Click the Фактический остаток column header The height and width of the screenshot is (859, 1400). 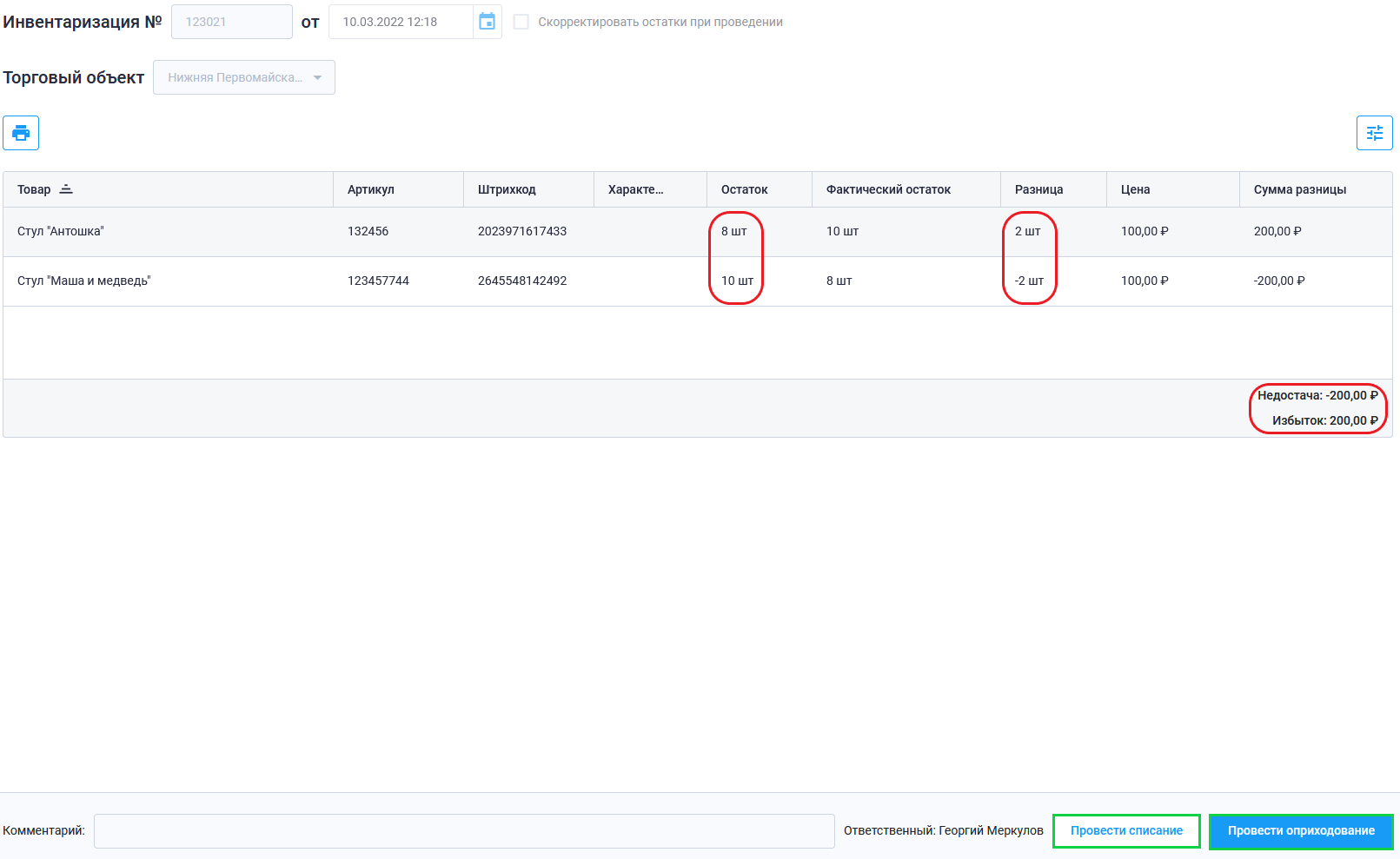tap(906, 189)
